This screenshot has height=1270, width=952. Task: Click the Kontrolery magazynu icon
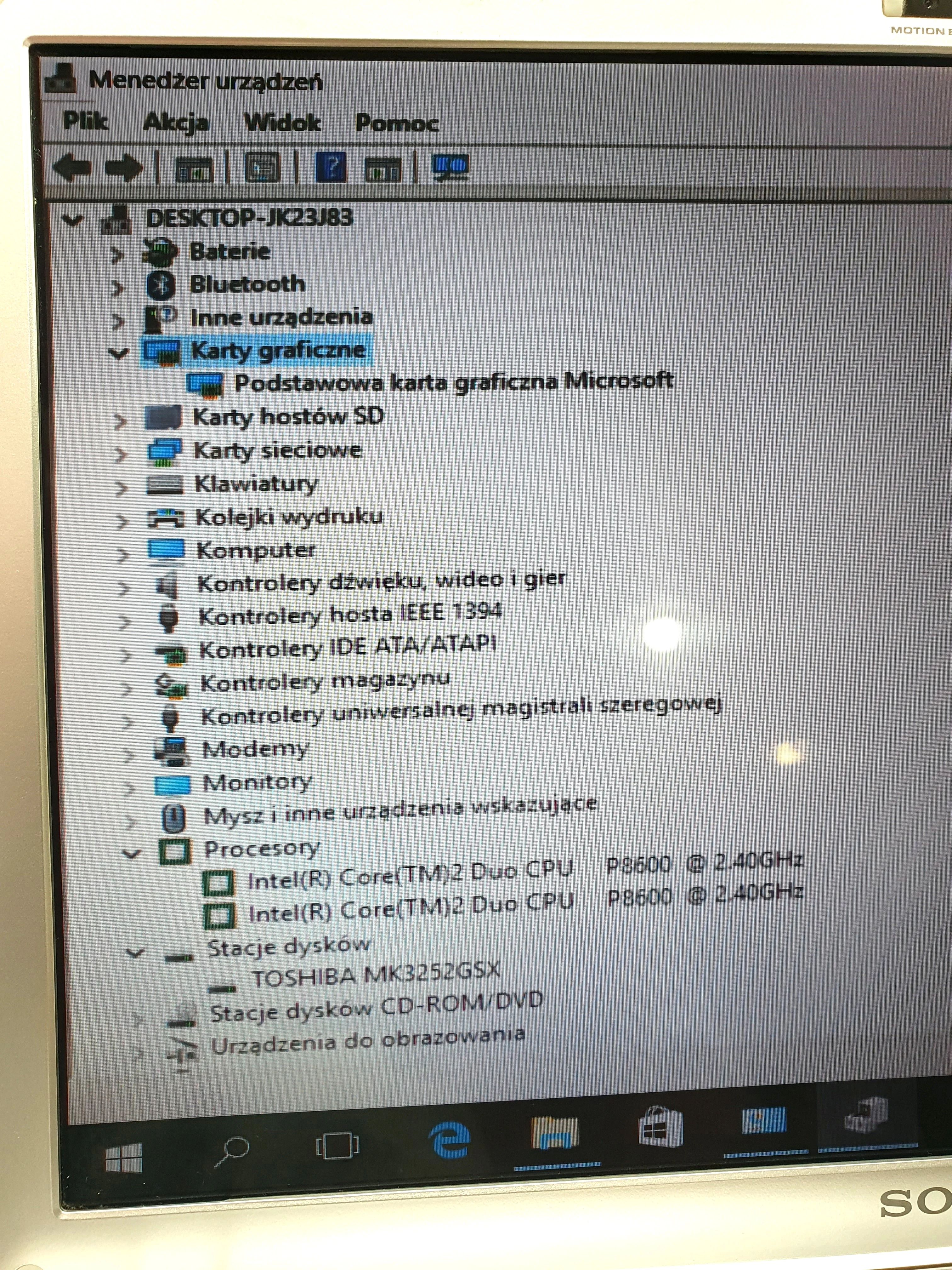171,685
